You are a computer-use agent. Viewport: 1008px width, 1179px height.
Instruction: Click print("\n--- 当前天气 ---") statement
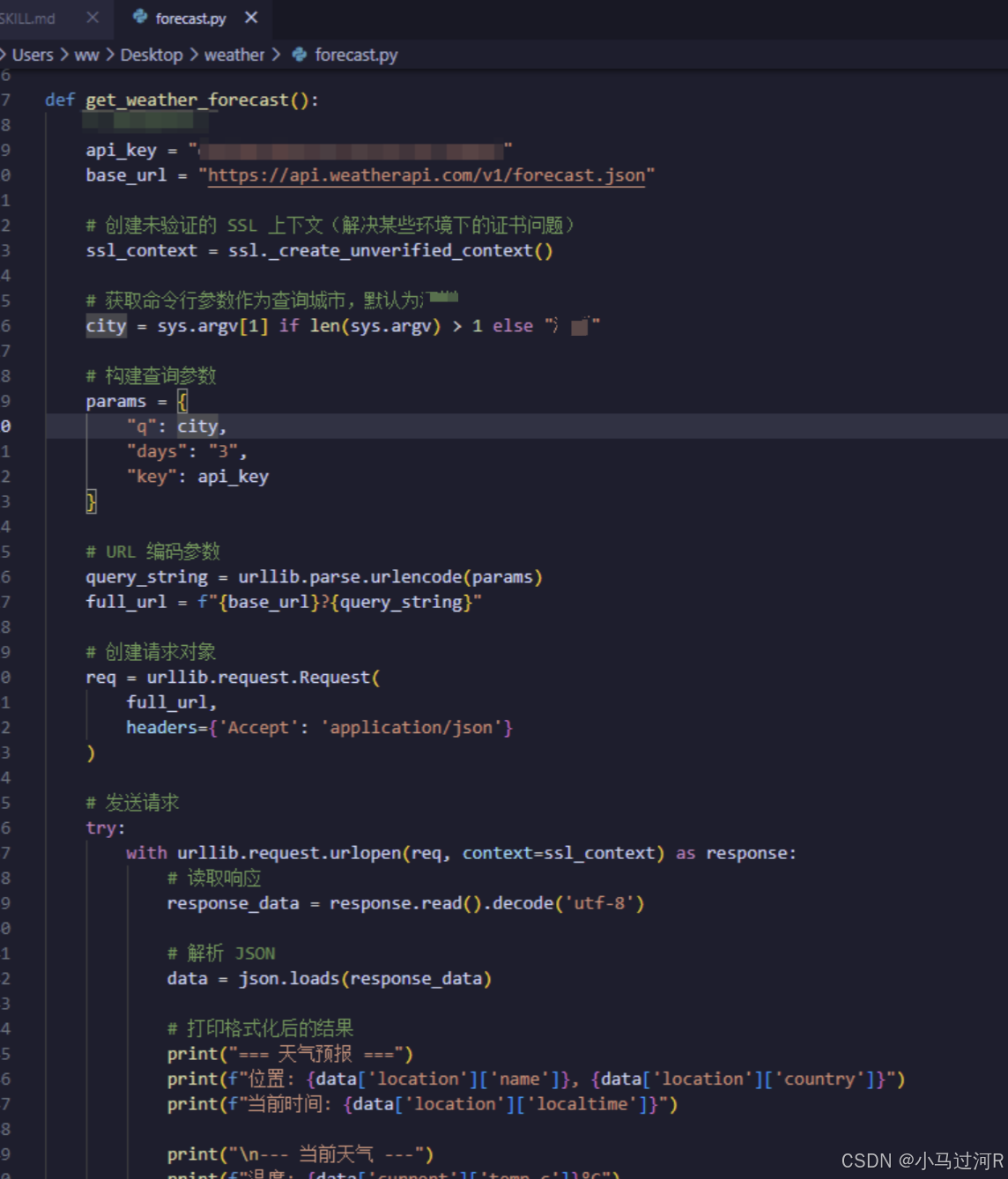300,1154
